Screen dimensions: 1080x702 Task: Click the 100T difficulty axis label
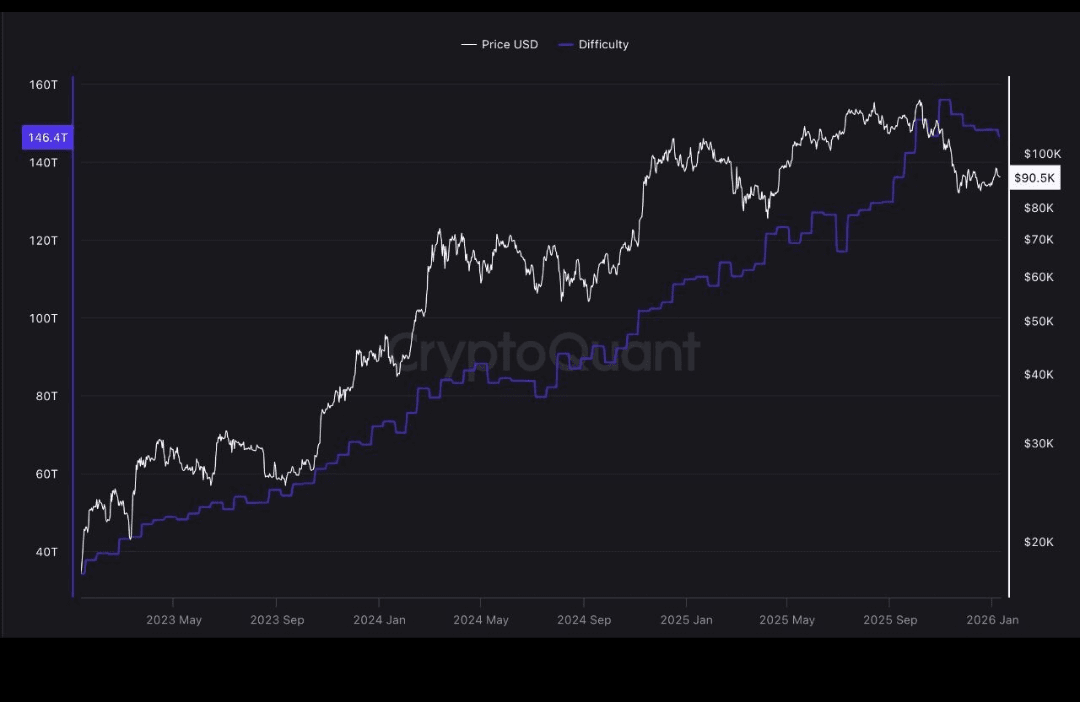pos(44,318)
